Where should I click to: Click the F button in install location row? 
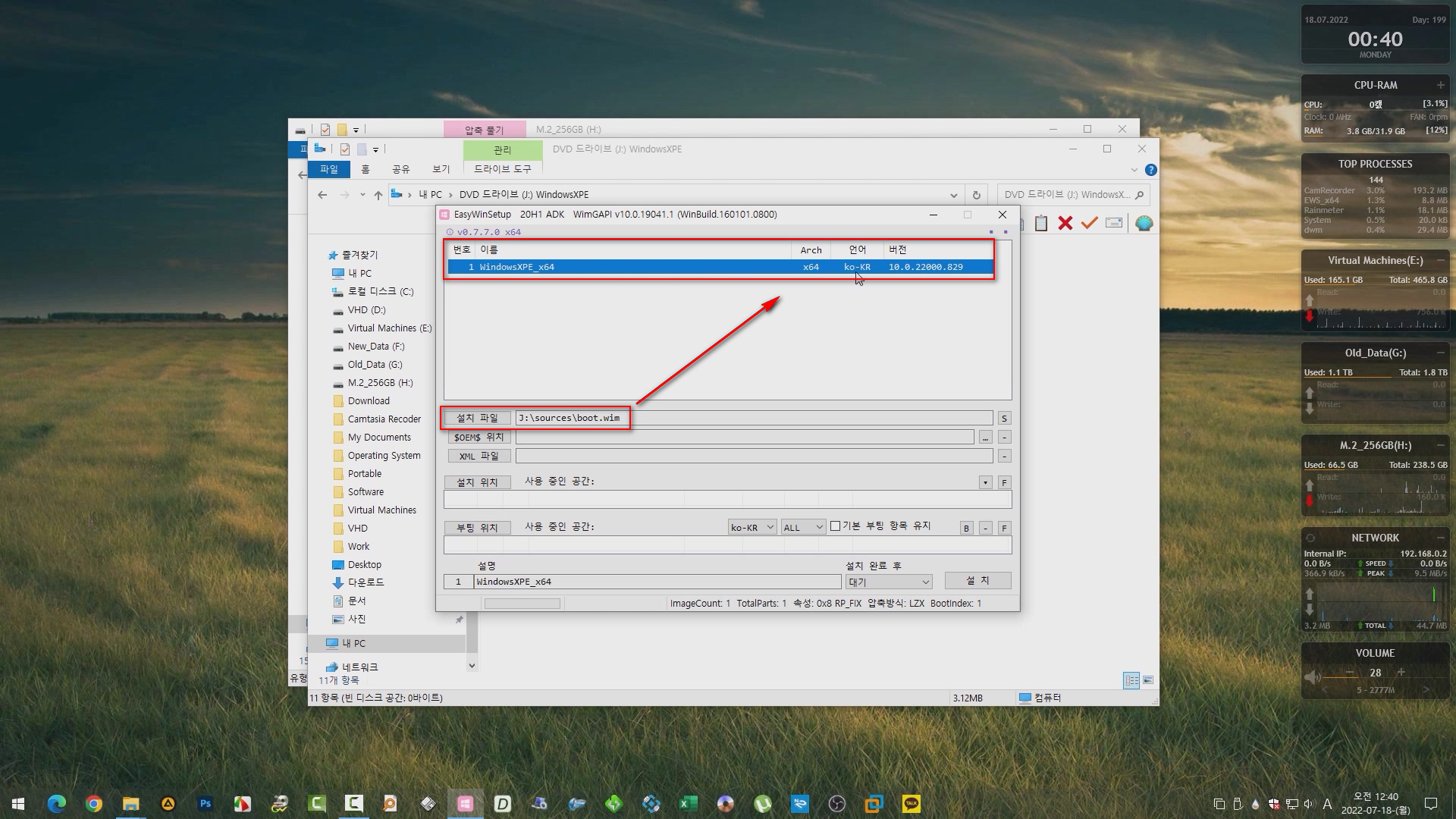pos(1004,482)
